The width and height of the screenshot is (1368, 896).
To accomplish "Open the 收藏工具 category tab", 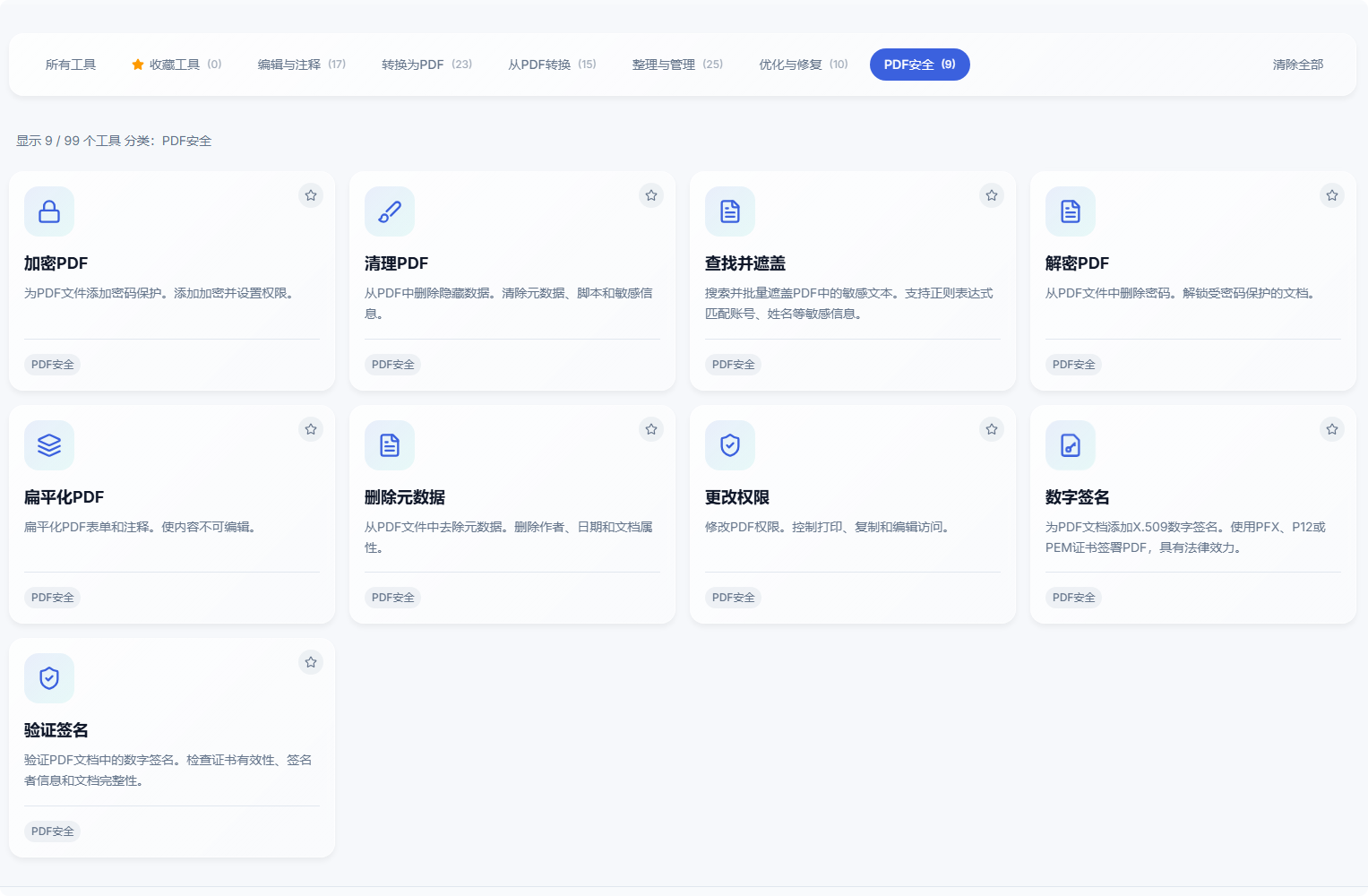I will 176,65.
